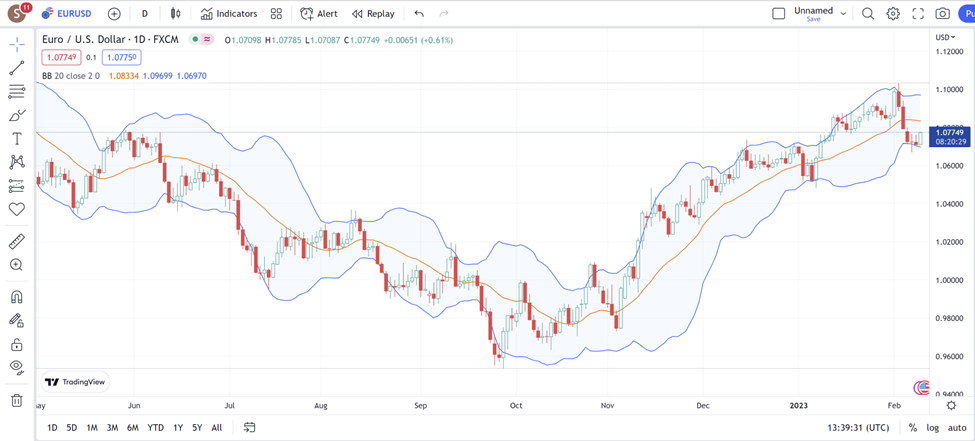The image size is (975, 441).
Task: Set range to 5Y
Action: coord(197,427)
